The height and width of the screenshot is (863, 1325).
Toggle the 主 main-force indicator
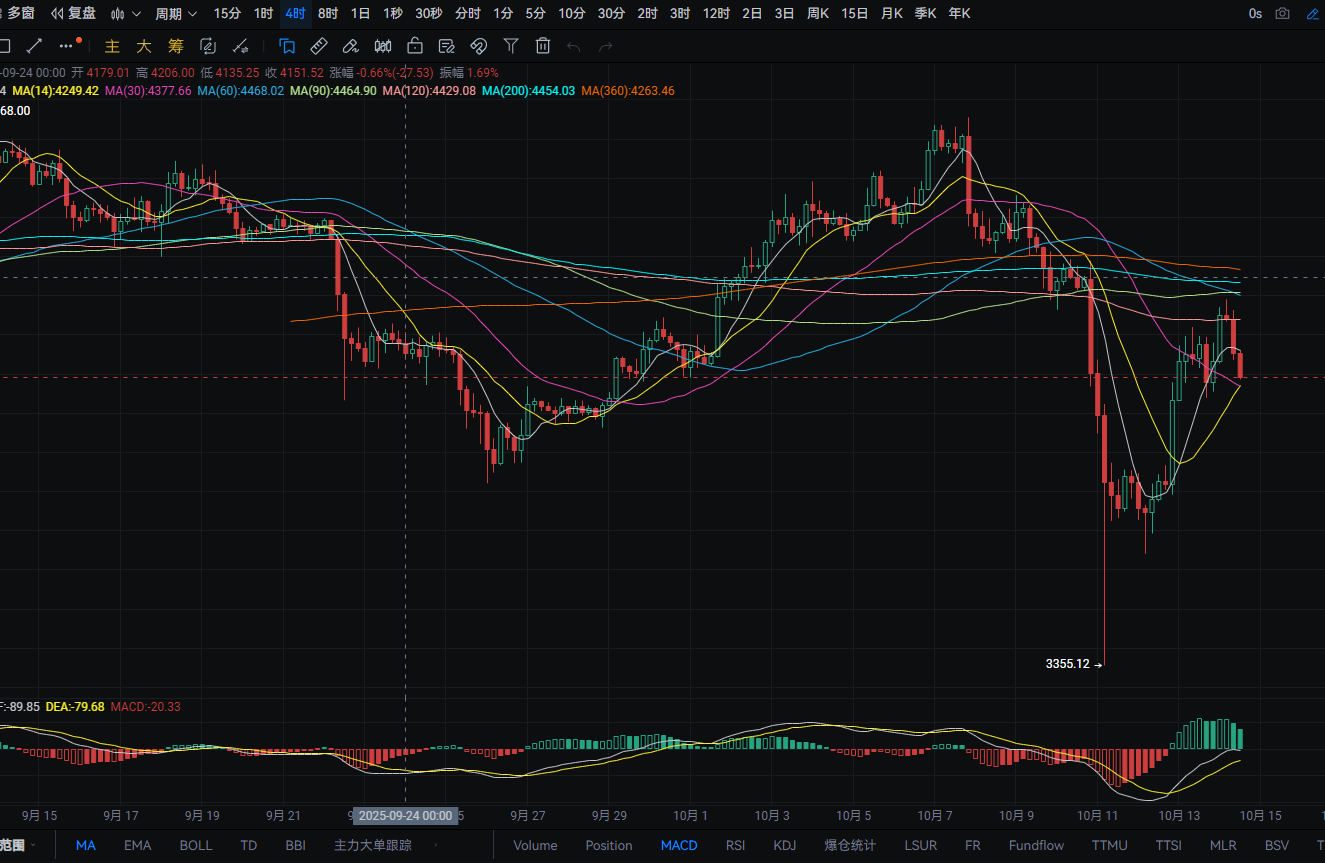coord(112,46)
